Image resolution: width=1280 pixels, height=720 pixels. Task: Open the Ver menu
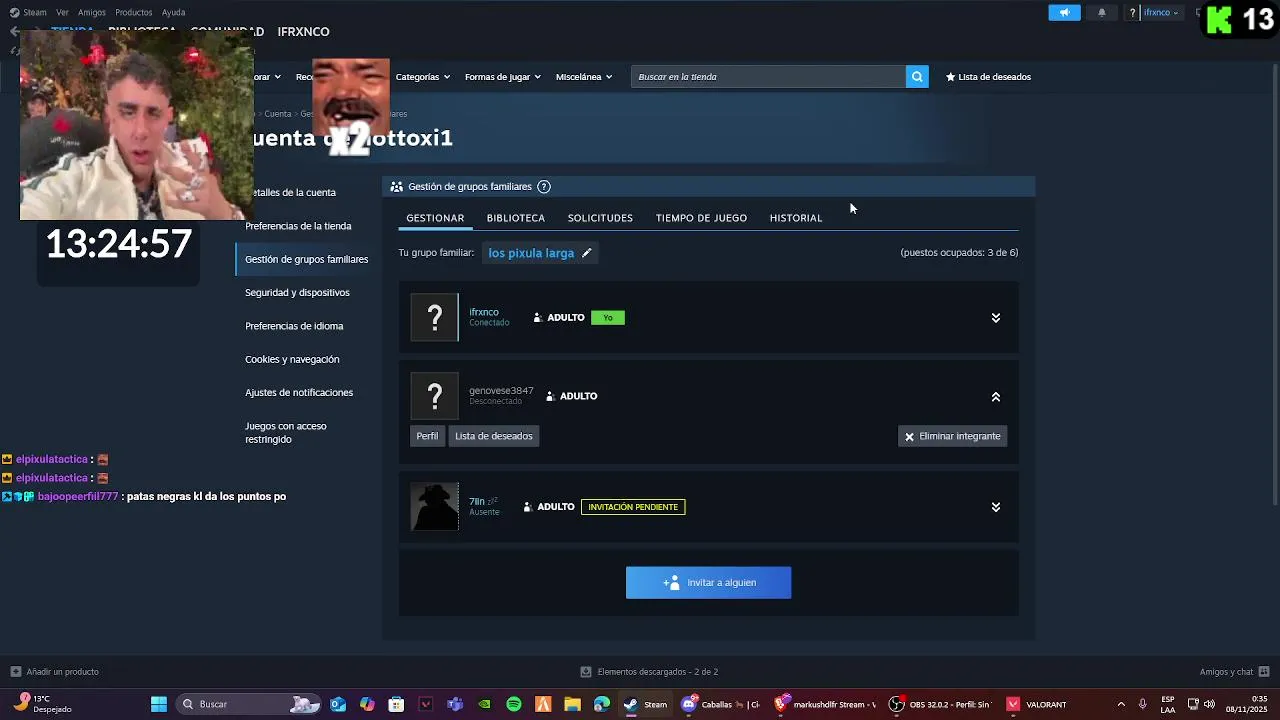(x=62, y=13)
